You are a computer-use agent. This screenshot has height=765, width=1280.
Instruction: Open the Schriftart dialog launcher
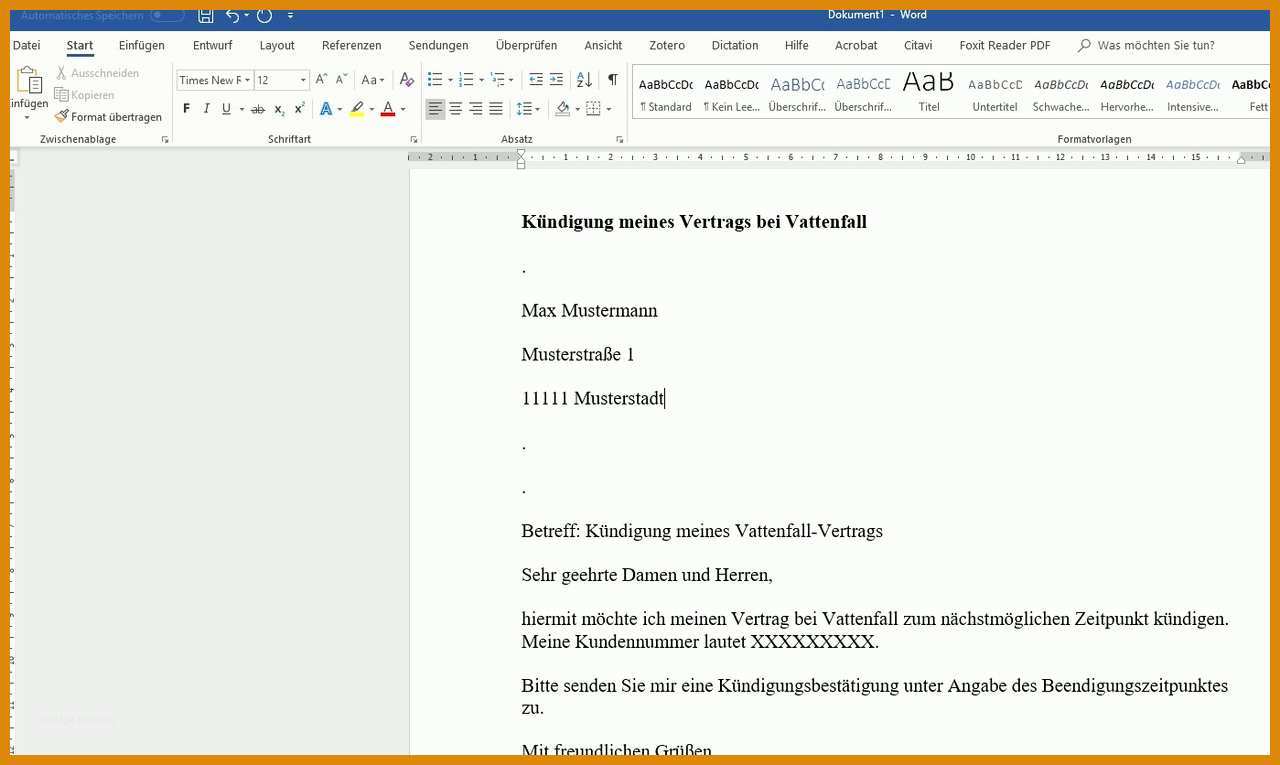[414, 140]
